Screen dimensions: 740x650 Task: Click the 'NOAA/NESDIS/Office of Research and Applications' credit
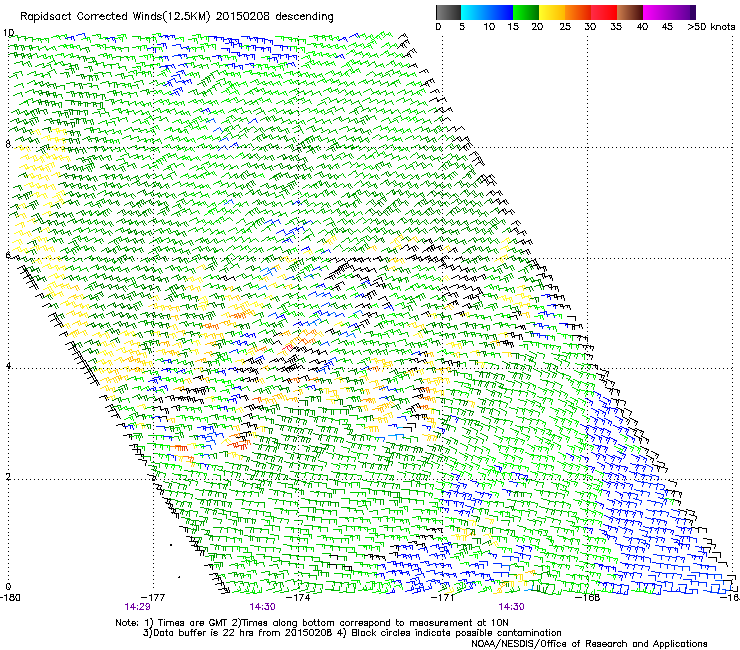tap(589, 644)
